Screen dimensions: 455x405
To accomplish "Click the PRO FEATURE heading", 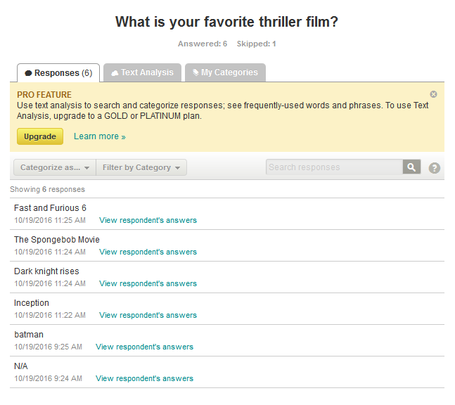I will pos(44,95).
